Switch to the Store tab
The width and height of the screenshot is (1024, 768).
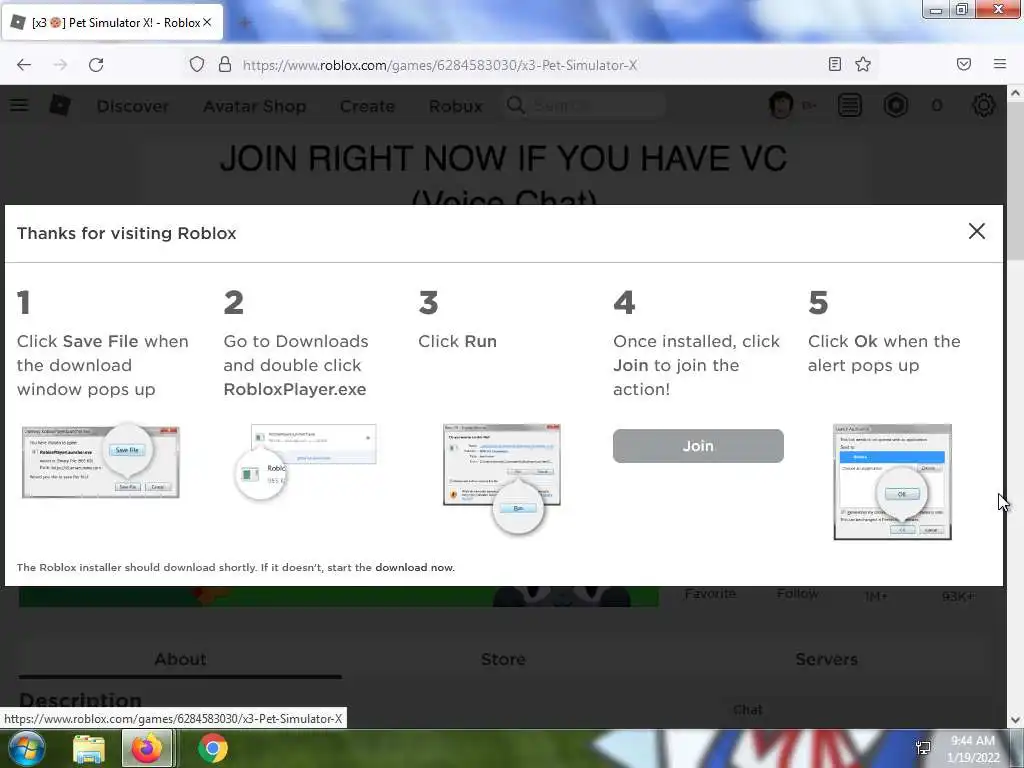point(503,659)
